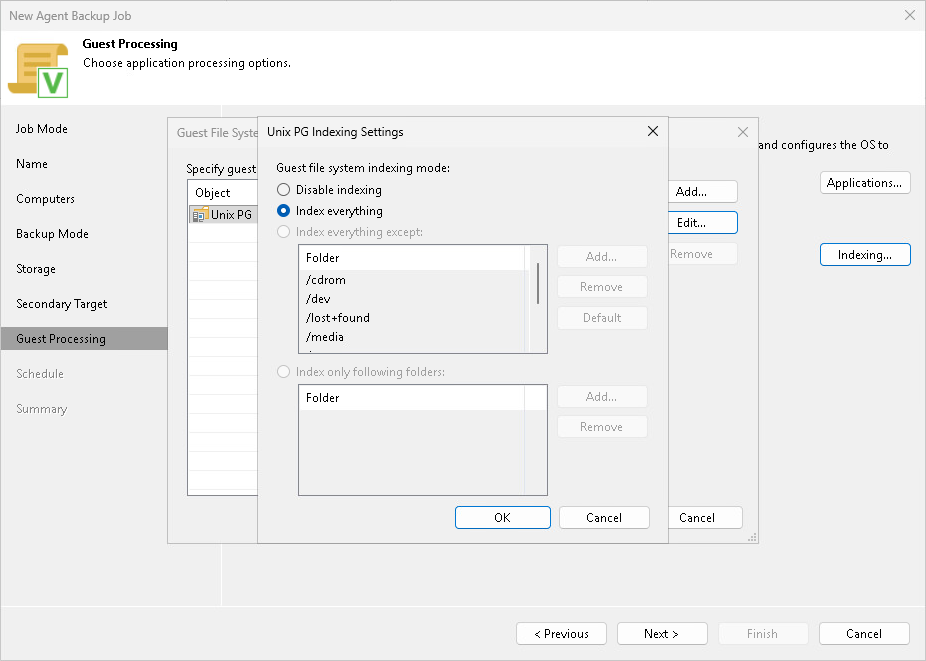Confirm indexing settings with OK
Image resolution: width=926 pixels, height=661 pixels.
point(503,517)
